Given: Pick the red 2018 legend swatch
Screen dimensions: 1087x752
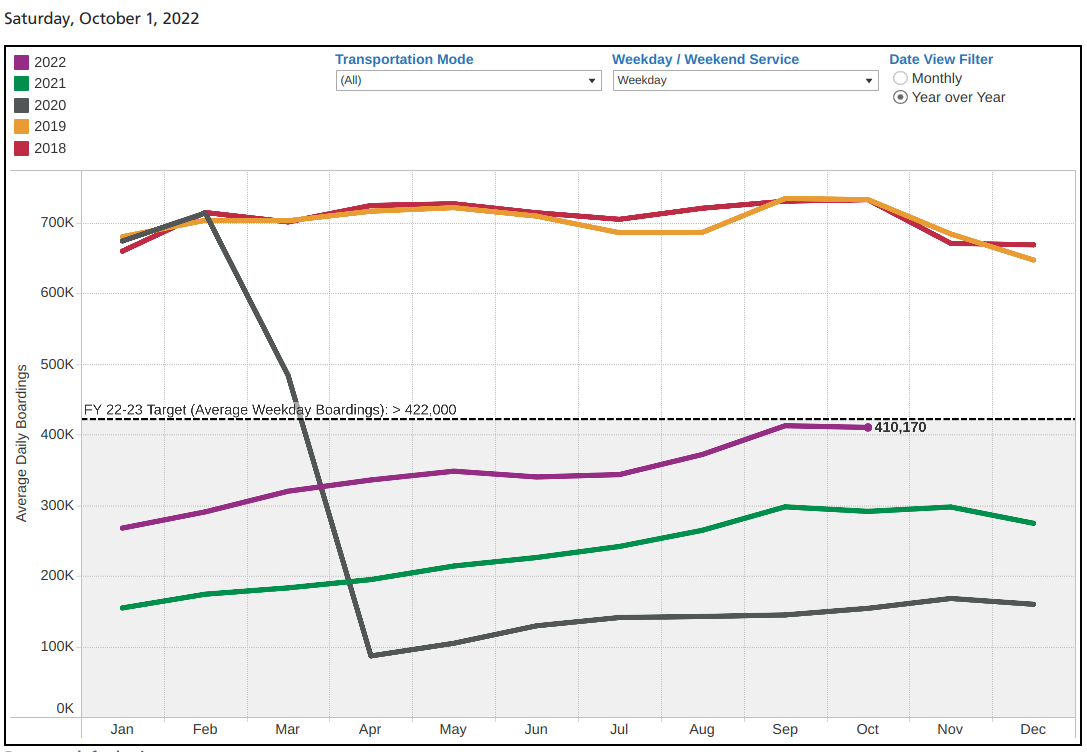Looking at the screenshot, I should [x=22, y=149].
